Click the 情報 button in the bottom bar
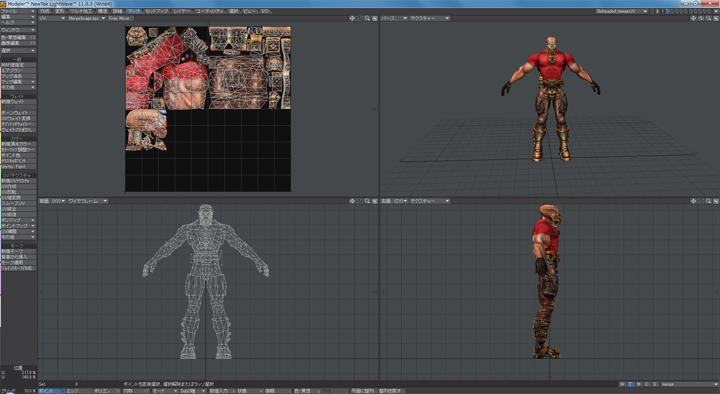This screenshot has height=394, width=720. [278, 391]
